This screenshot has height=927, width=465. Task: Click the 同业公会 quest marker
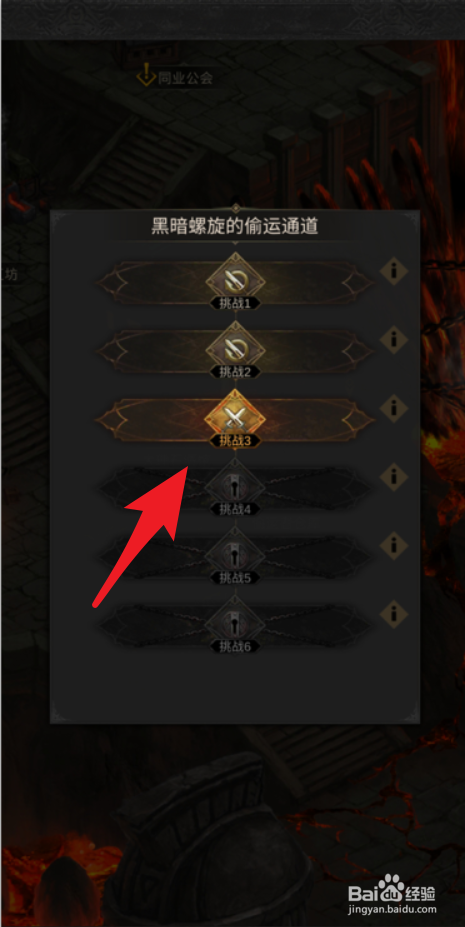click(174, 77)
